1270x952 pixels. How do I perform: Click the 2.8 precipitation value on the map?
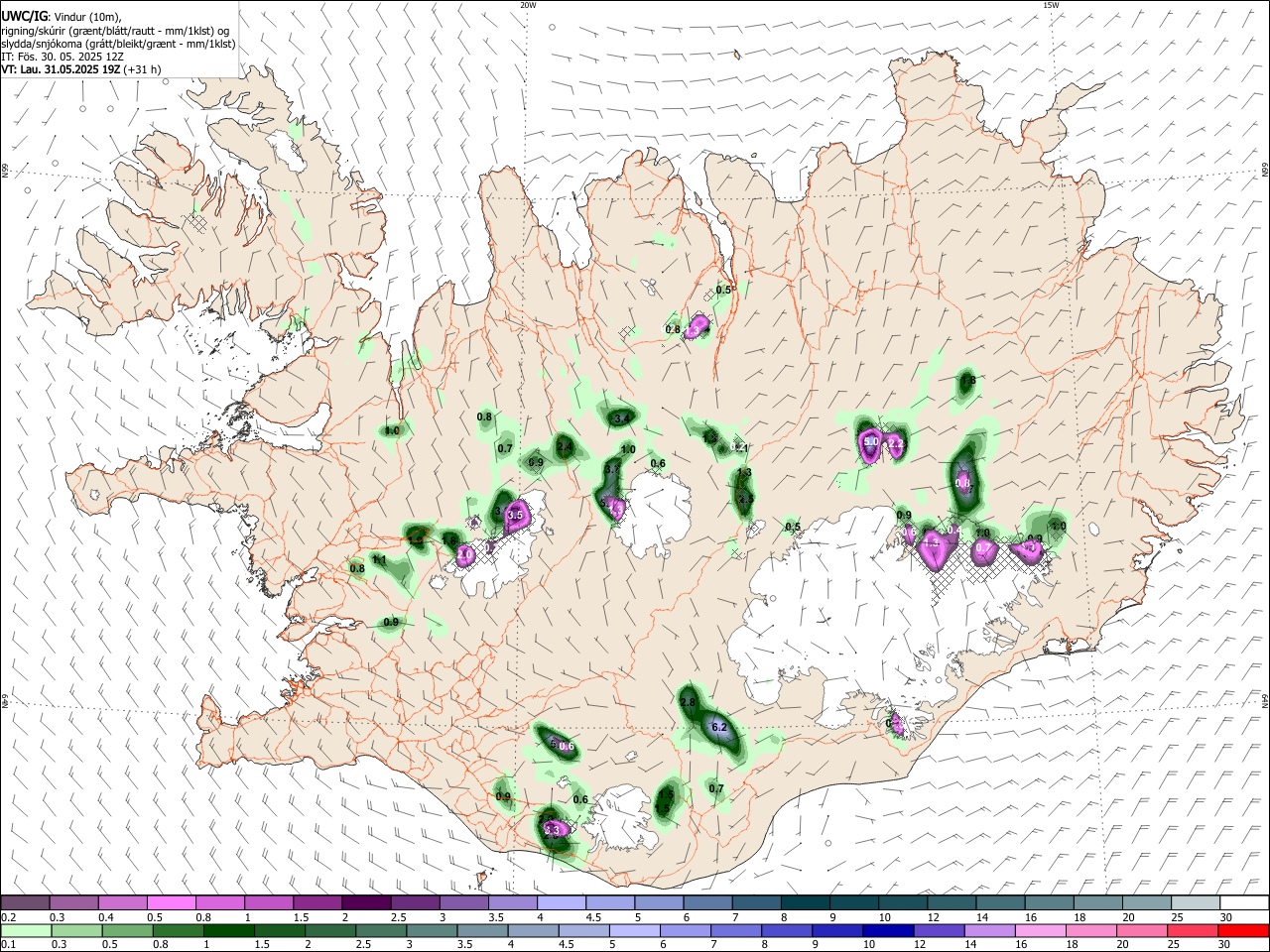(x=688, y=702)
